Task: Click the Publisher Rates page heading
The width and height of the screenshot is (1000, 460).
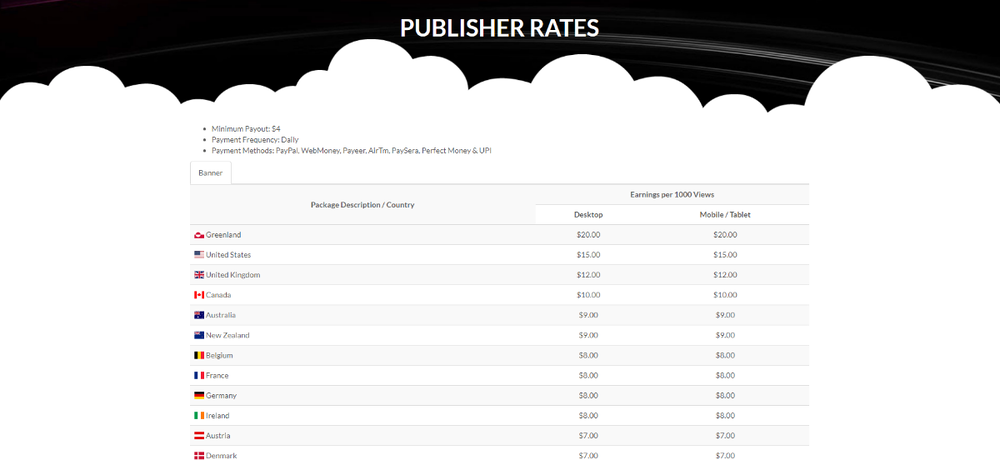Action: [499, 28]
